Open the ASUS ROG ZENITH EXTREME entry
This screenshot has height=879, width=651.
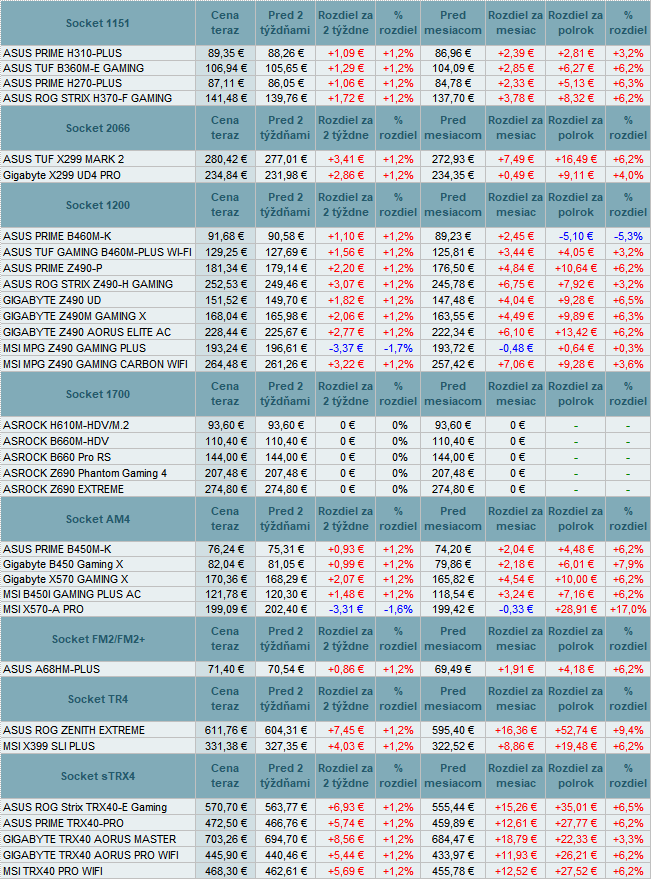pos(74,730)
